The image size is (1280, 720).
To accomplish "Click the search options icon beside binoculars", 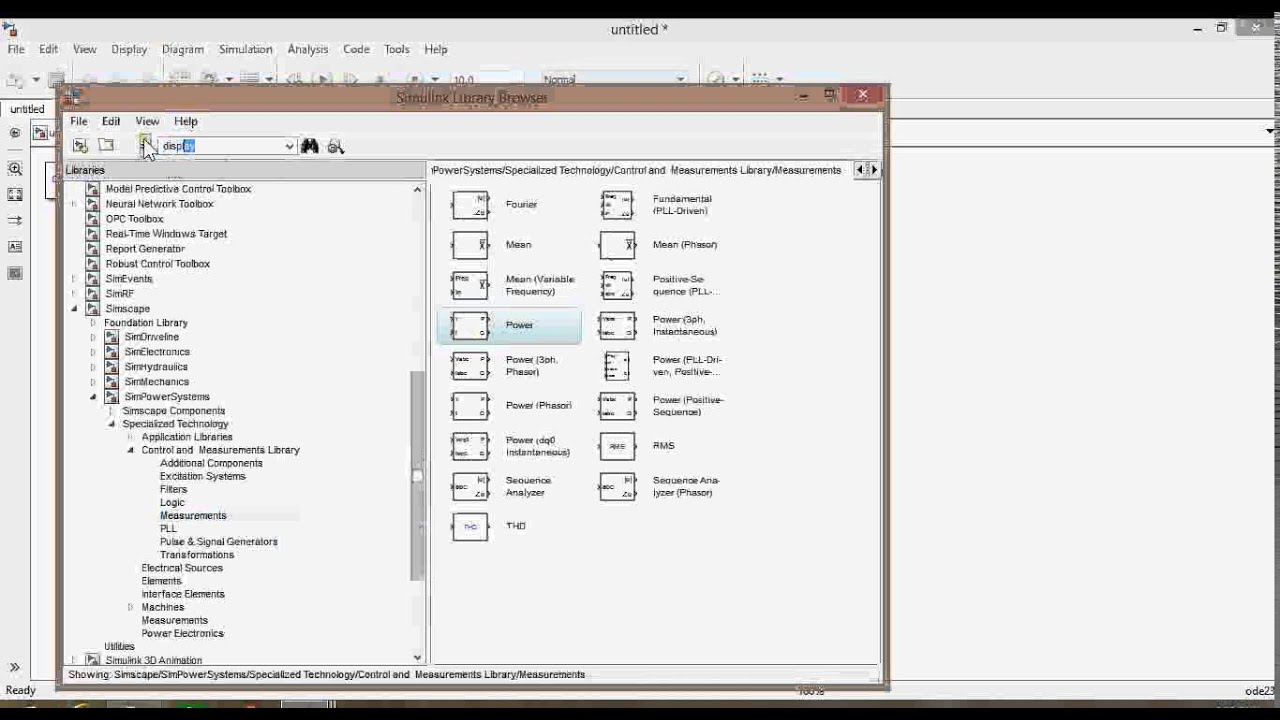I will pos(336,146).
